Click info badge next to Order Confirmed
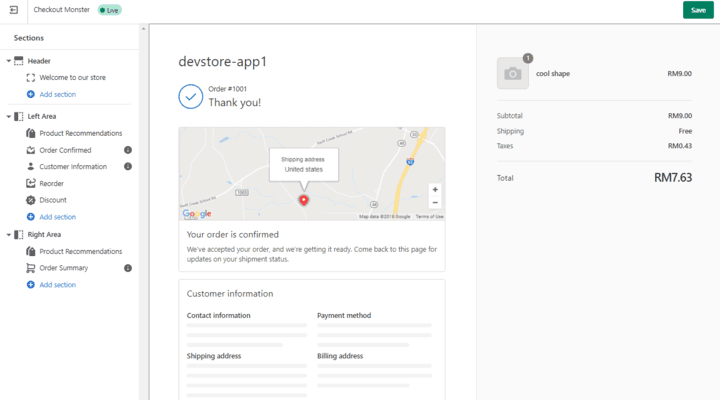The width and height of the screenshot is (720, 400). coord(128,150)
